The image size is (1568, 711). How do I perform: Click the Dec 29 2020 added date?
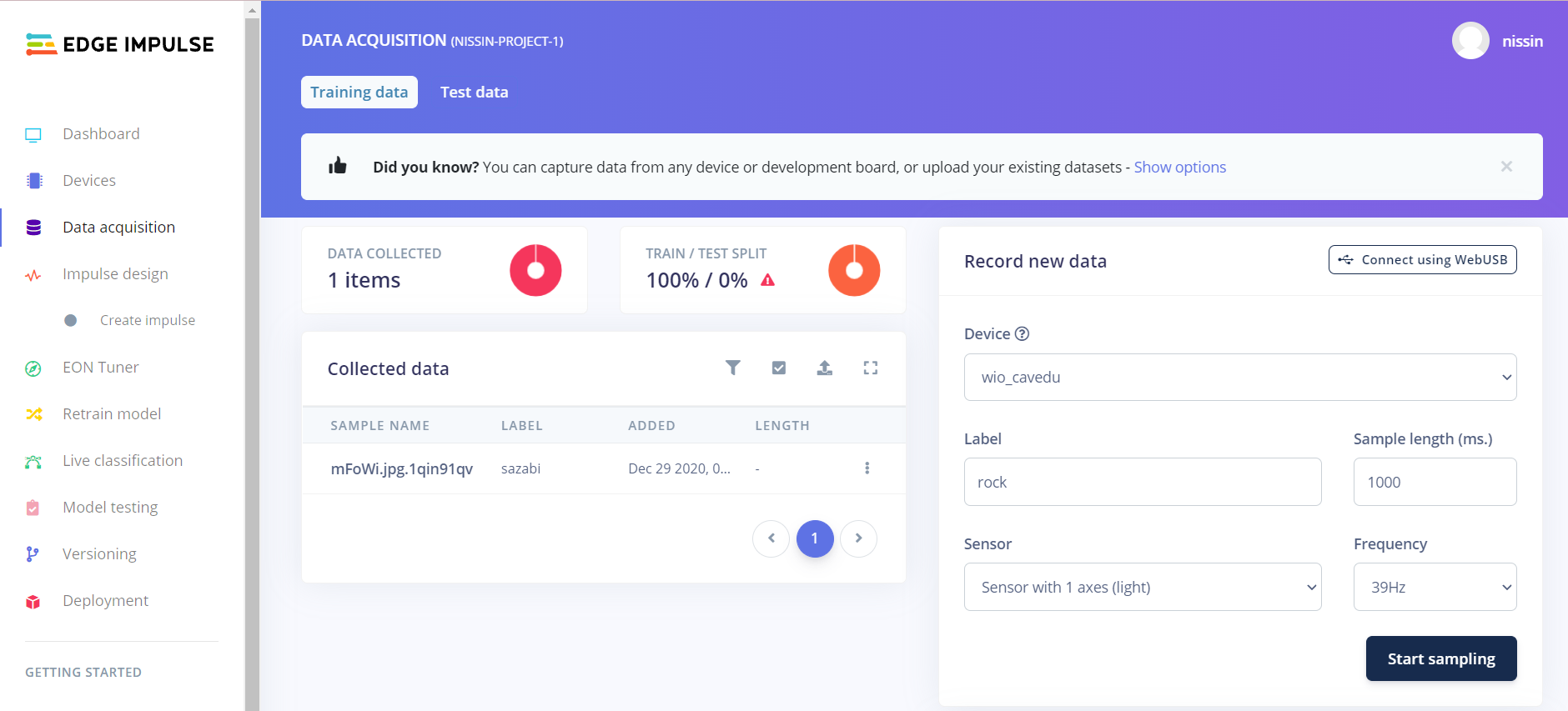(x=679, y=469)
